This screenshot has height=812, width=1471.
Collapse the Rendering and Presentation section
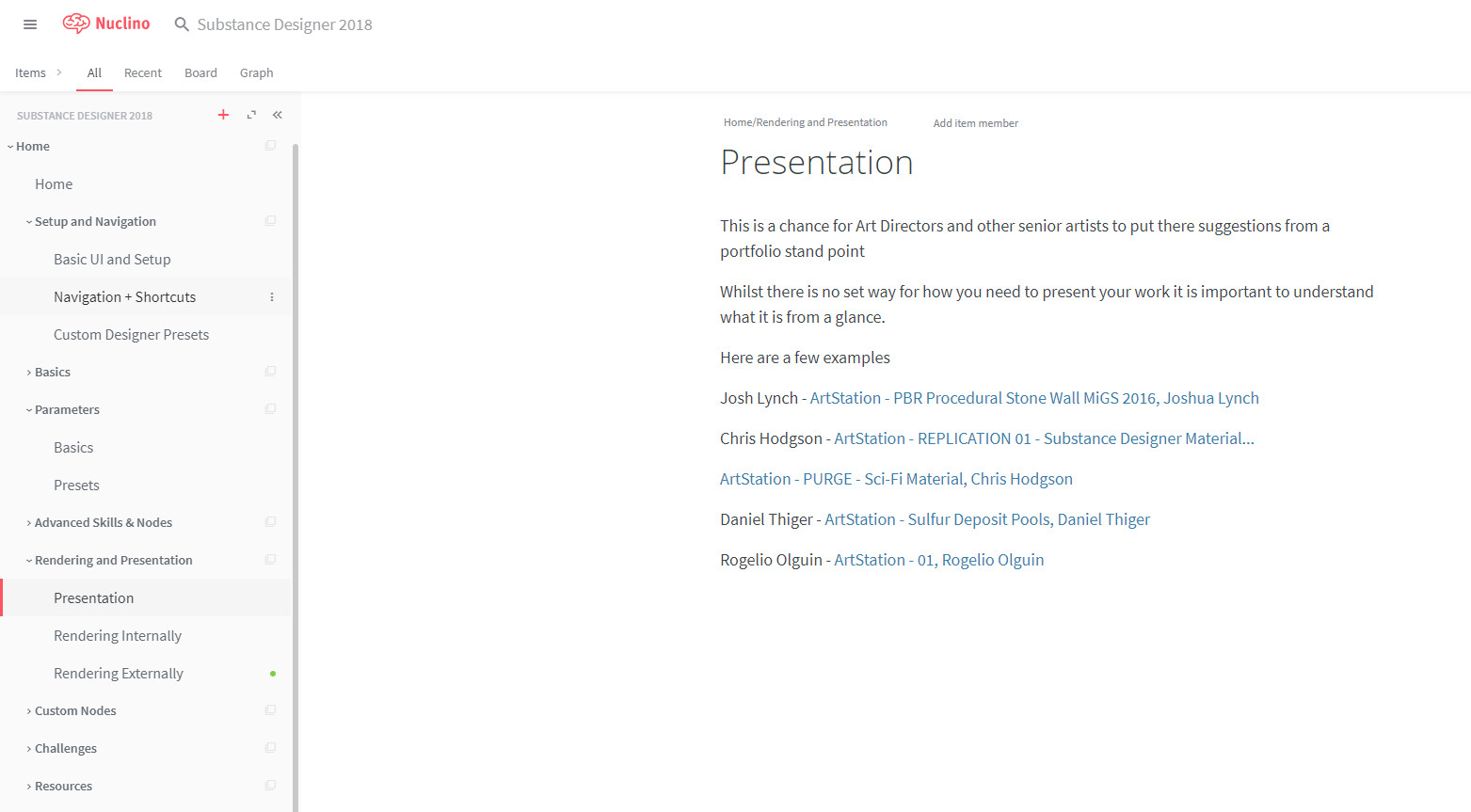pyautogui.click(x=29, y=561)
